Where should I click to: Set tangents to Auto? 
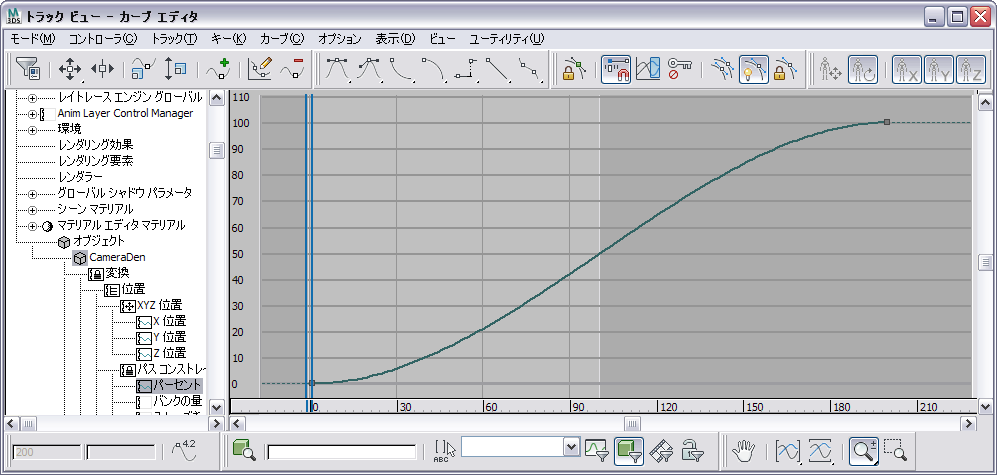coord(337,69)
